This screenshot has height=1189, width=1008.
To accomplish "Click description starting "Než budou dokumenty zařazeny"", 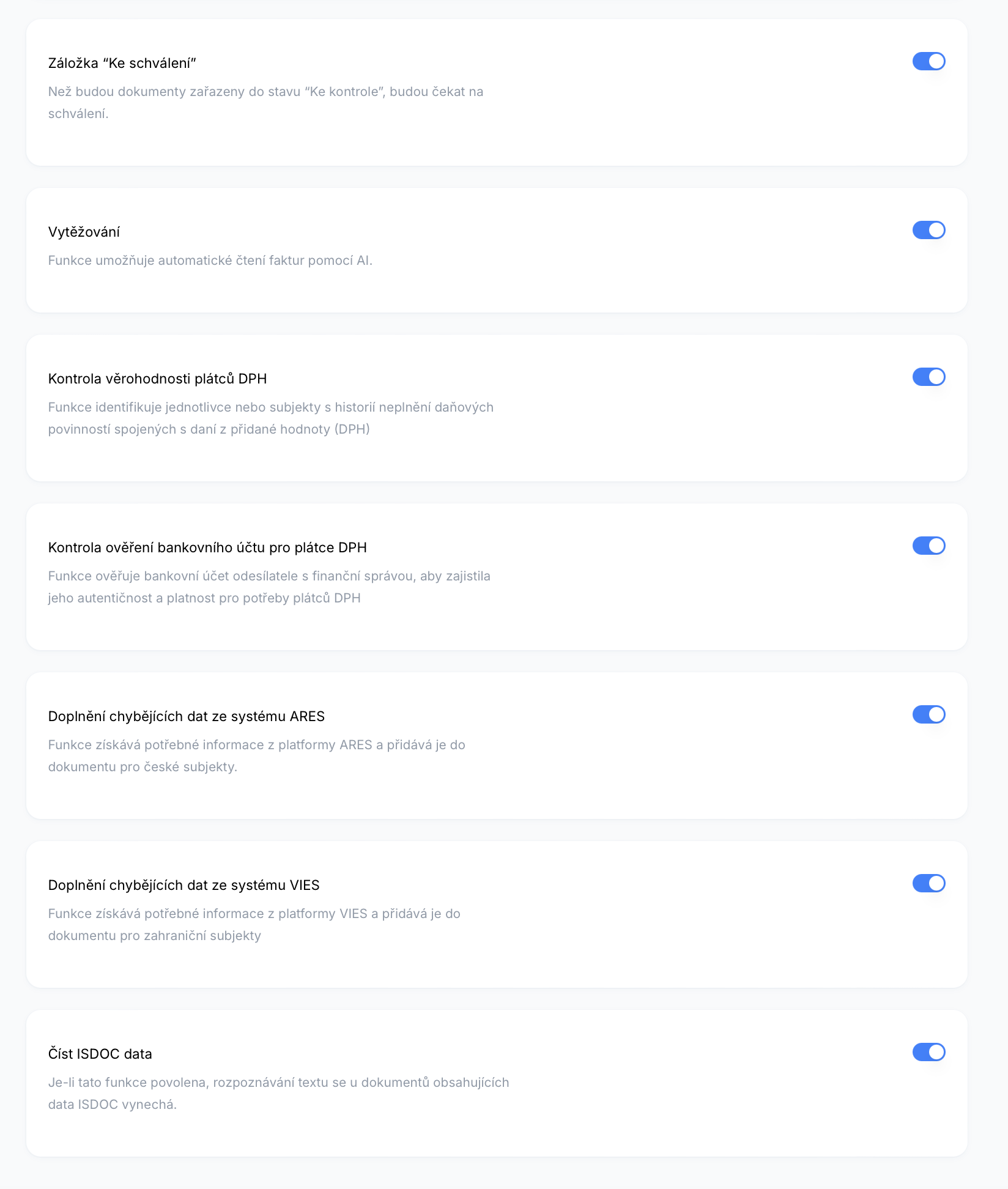I will pos(266,103).
